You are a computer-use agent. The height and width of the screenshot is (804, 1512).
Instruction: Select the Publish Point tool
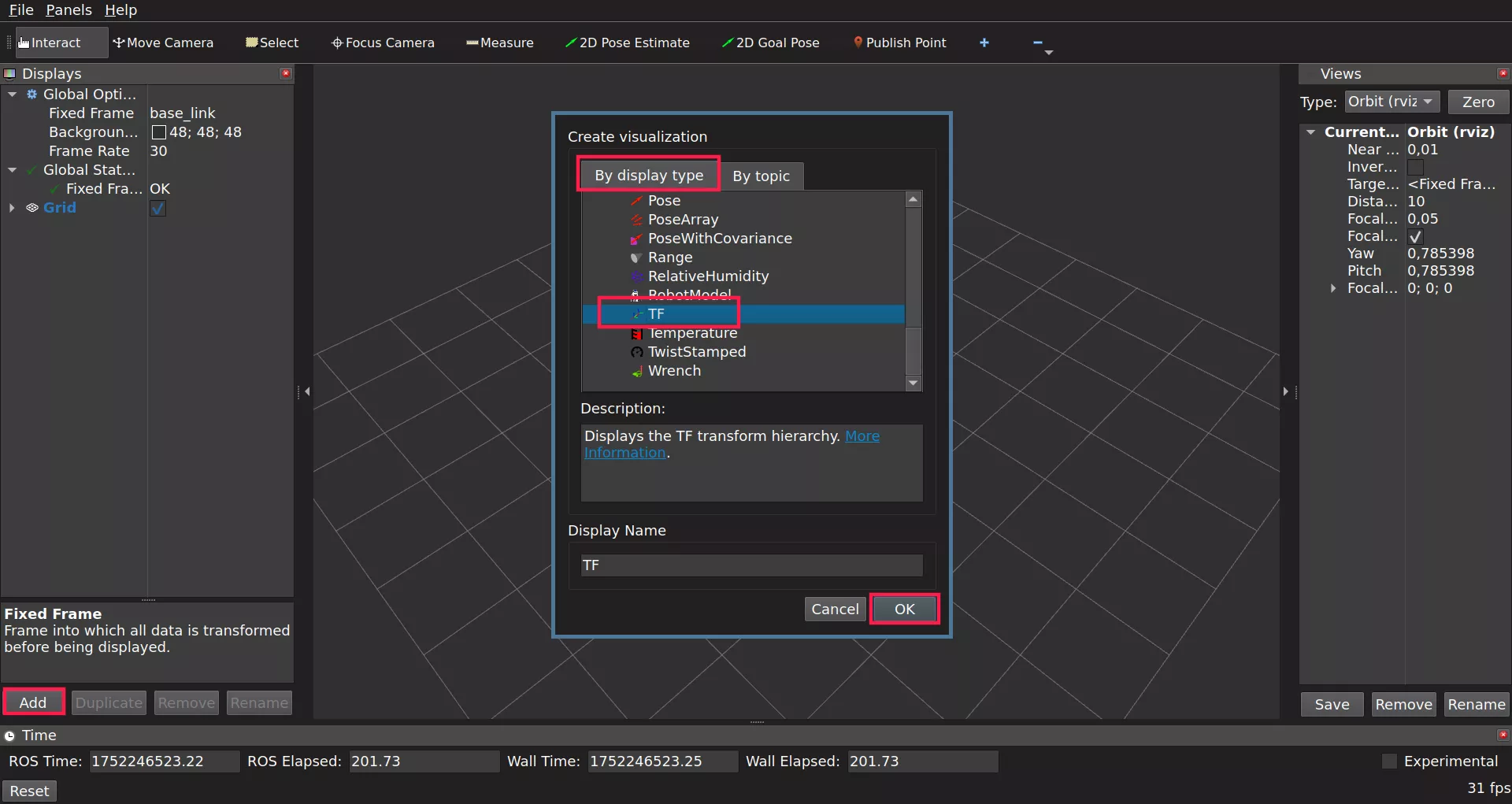point(899,43)
